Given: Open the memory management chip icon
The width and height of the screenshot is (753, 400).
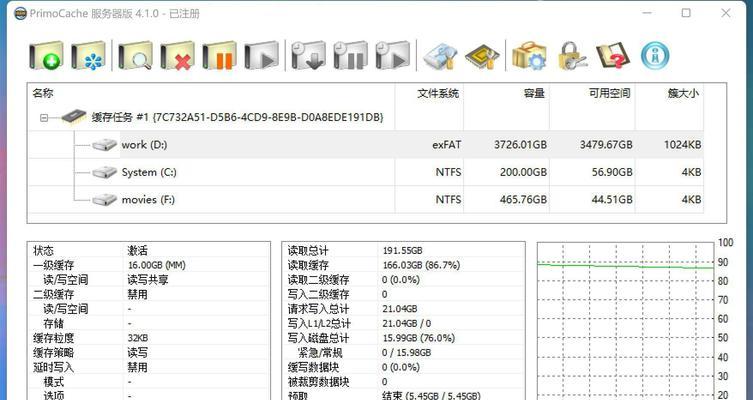Looking at the screenshot, I should tap(482, 56).
